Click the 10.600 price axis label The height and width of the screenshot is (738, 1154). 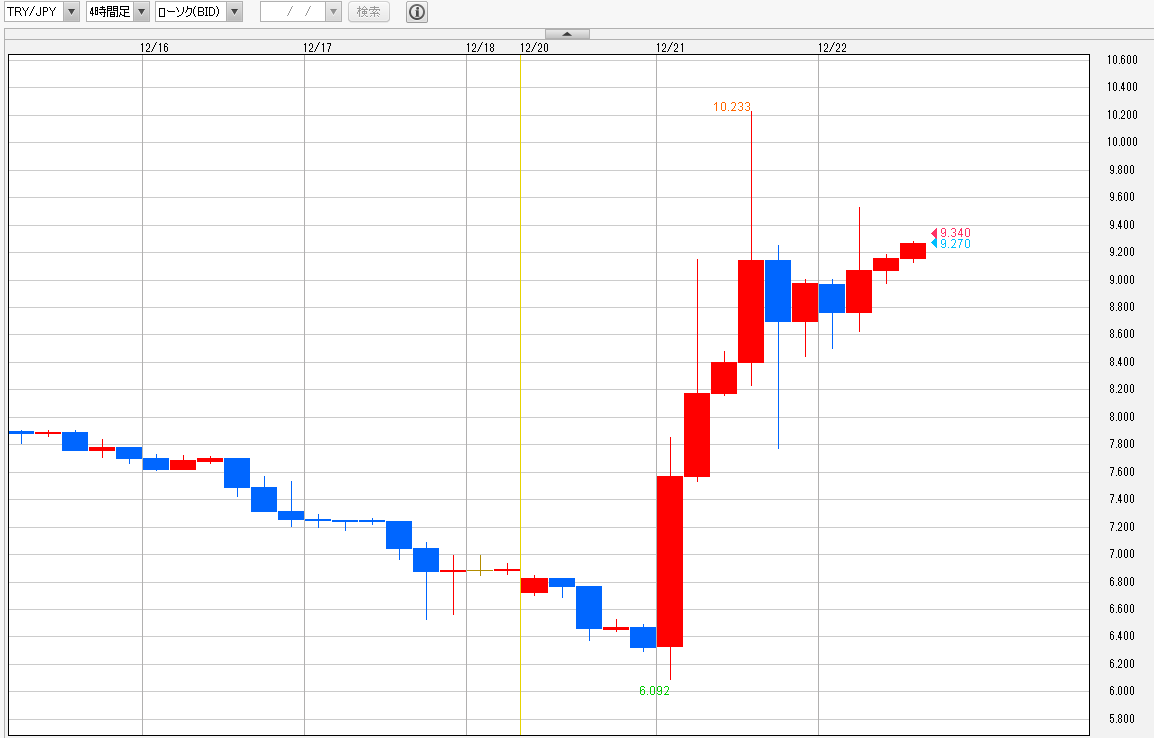[1122, 60]
